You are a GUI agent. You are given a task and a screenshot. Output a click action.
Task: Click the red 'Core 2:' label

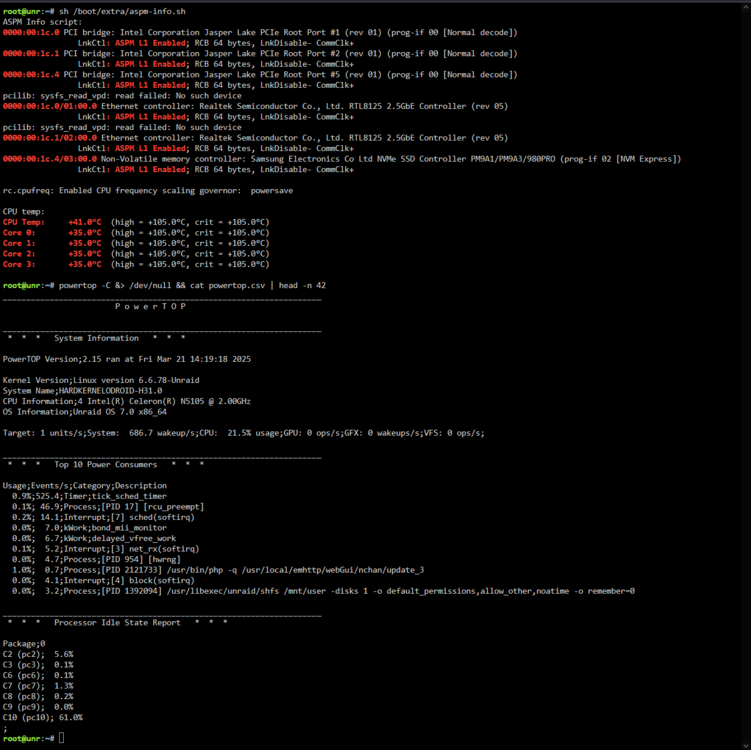19,253
